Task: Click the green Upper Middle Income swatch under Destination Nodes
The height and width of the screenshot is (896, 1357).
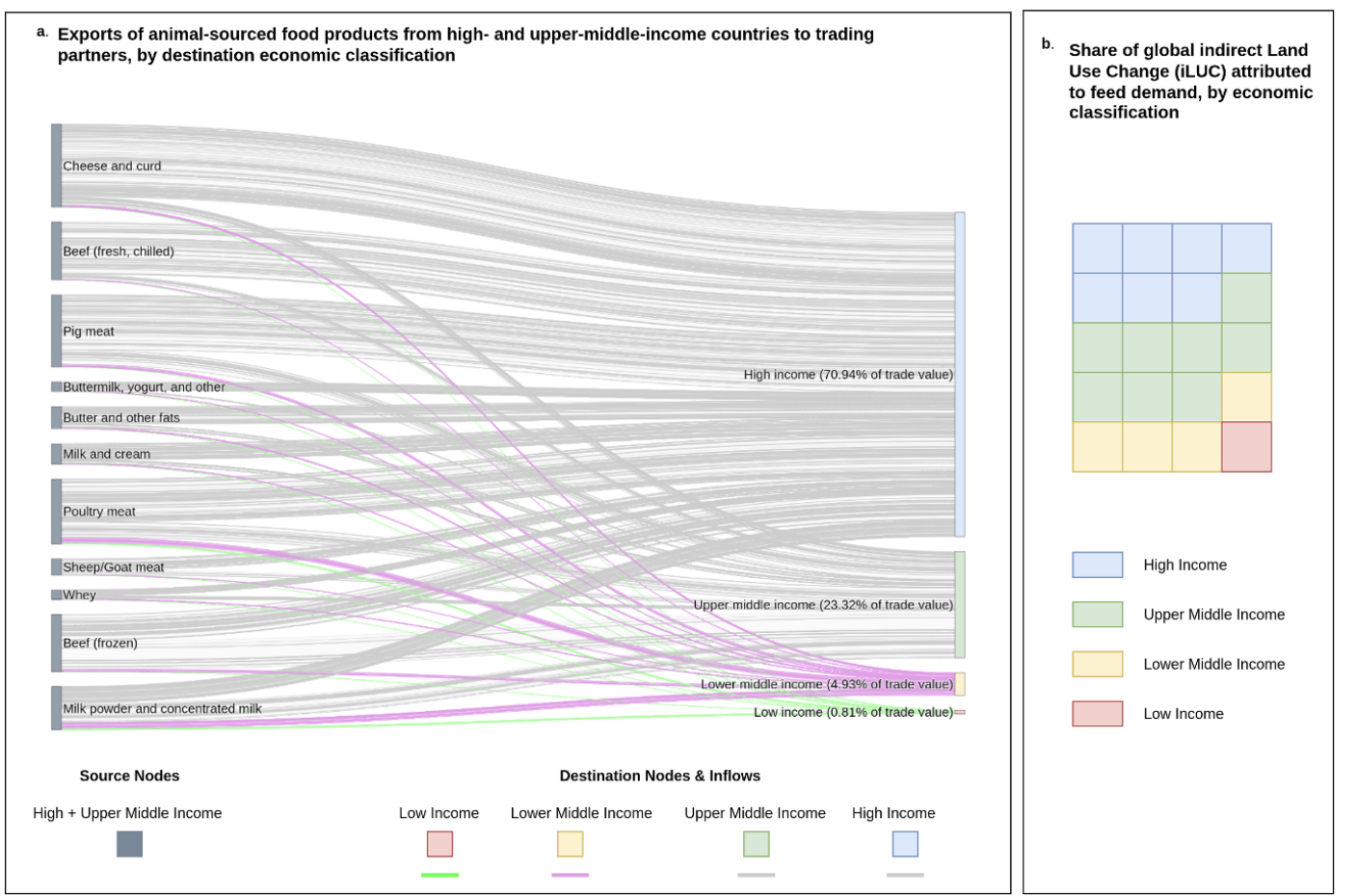Action: point(756,844)
